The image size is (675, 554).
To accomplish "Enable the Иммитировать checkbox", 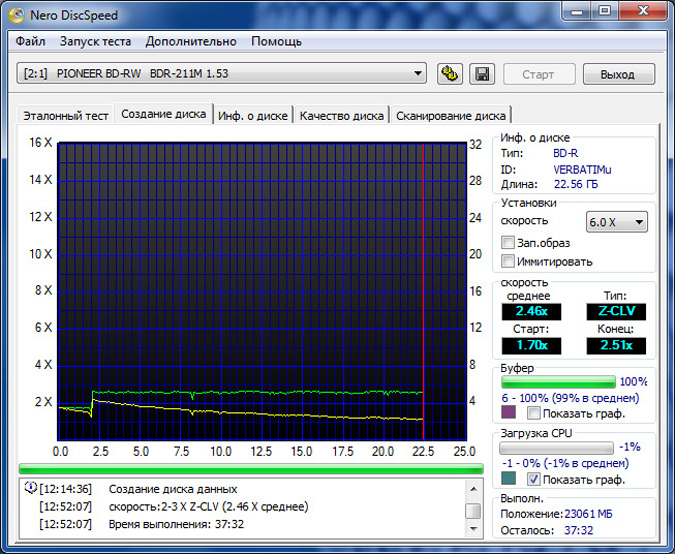I will pos(508,261).
